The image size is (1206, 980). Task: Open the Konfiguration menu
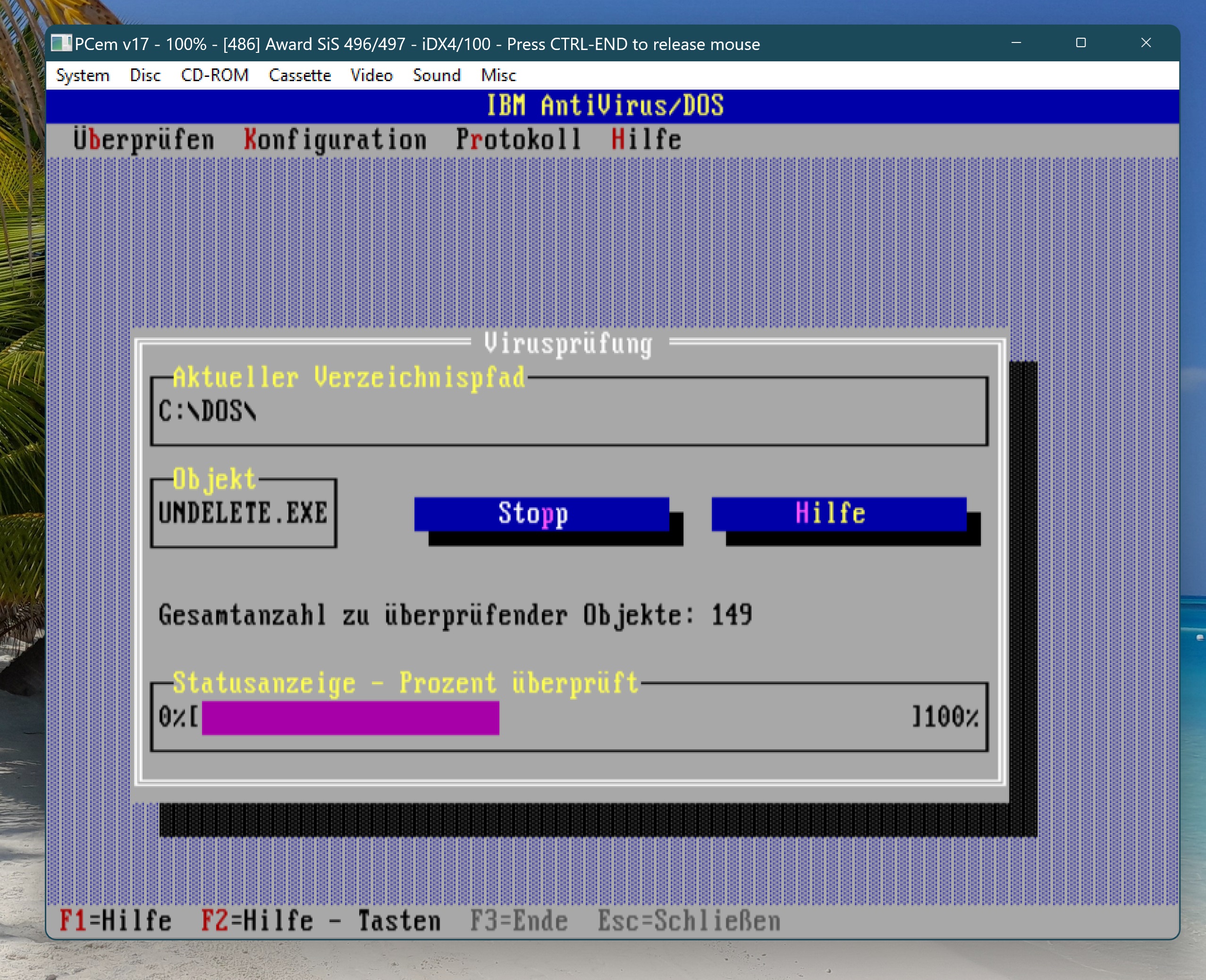tap(335, 140)
